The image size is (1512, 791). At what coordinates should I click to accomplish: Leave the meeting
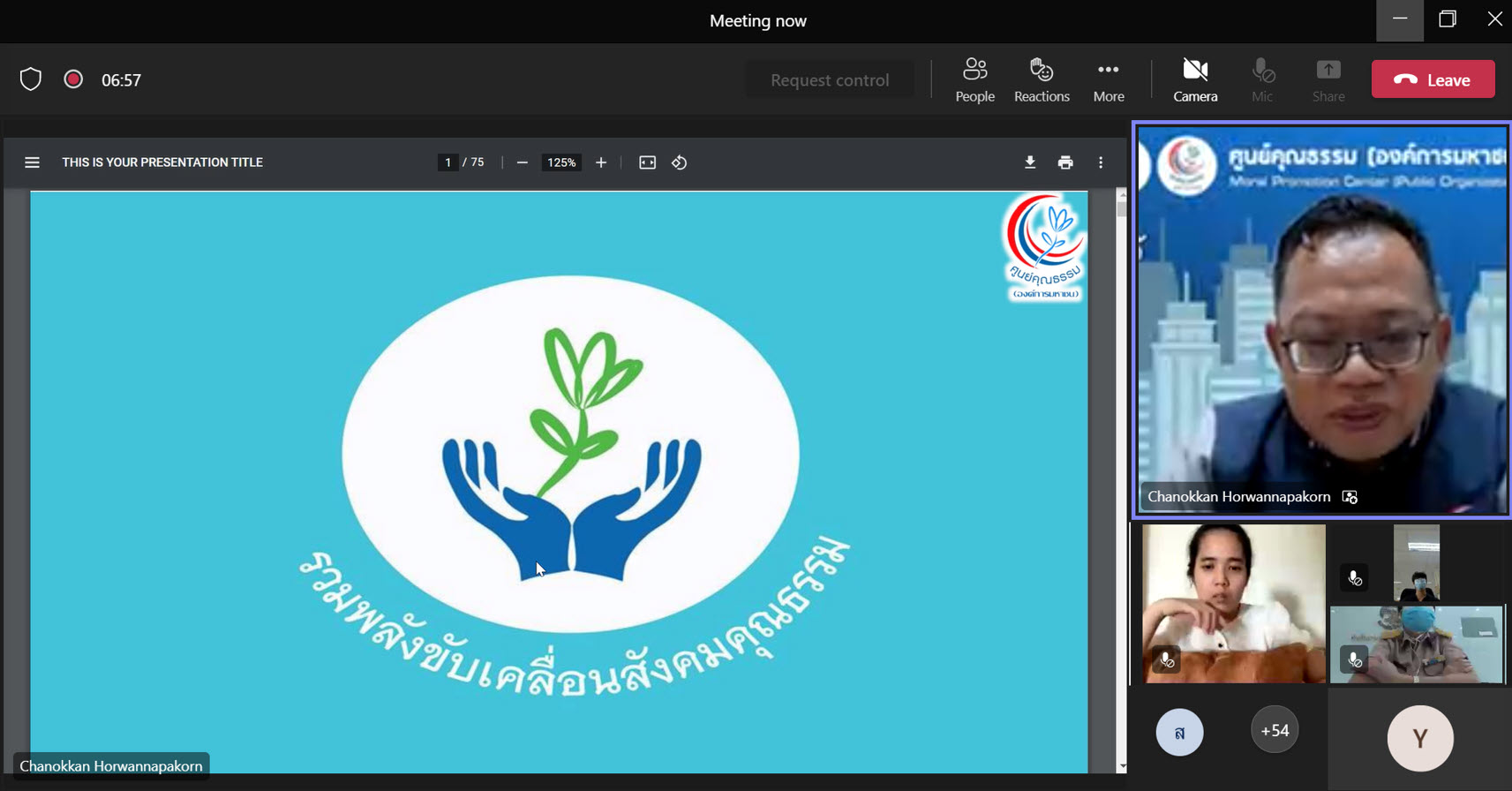pos(1433,79)
